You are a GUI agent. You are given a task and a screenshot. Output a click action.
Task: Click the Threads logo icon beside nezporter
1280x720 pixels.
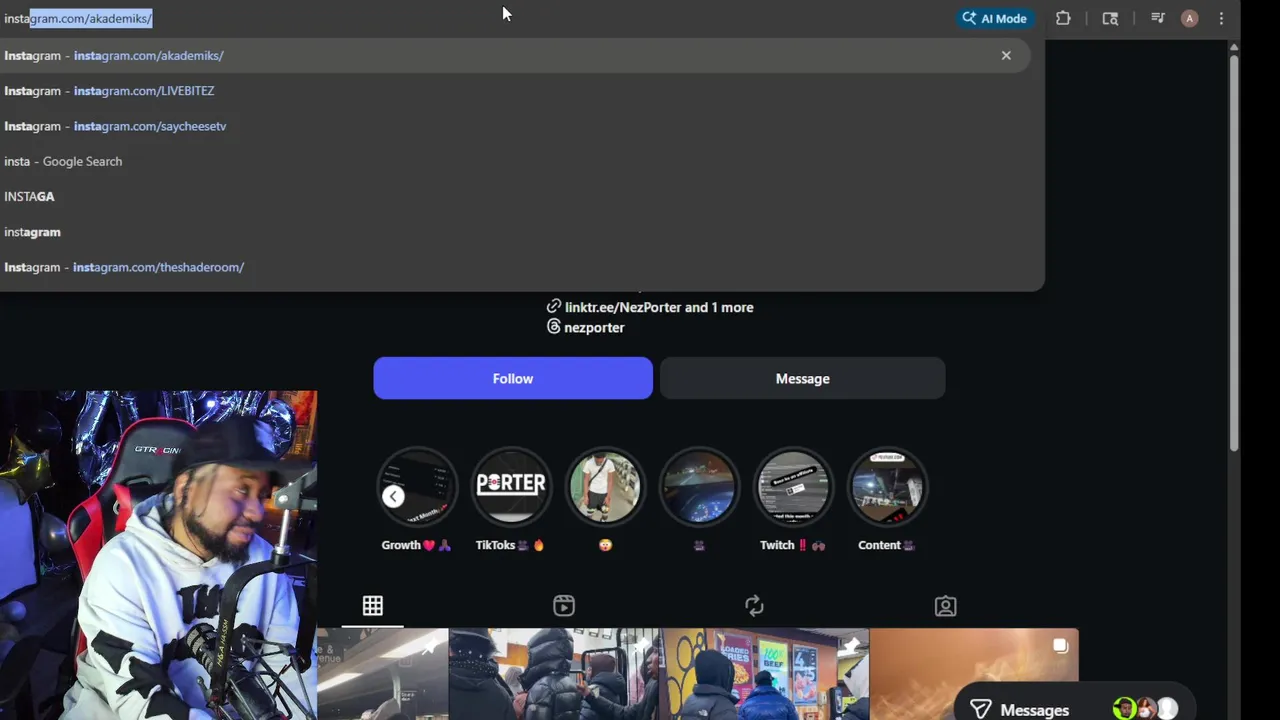[553, 327]
